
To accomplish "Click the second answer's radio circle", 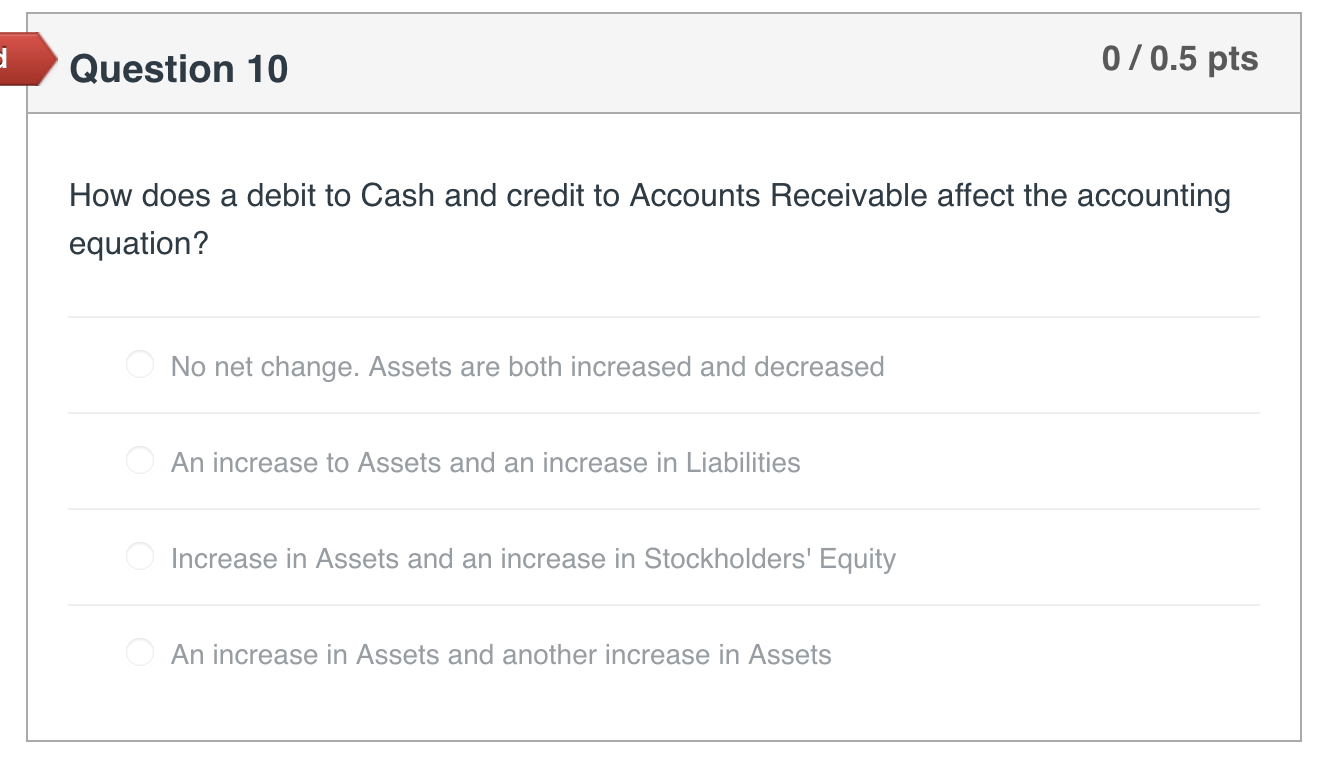I will (138, 460).
